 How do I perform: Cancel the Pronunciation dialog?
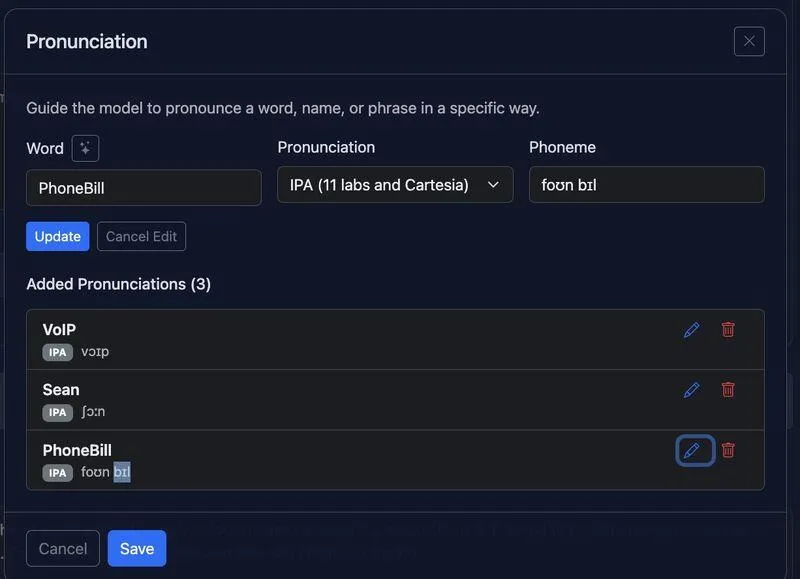pos(63,548)
